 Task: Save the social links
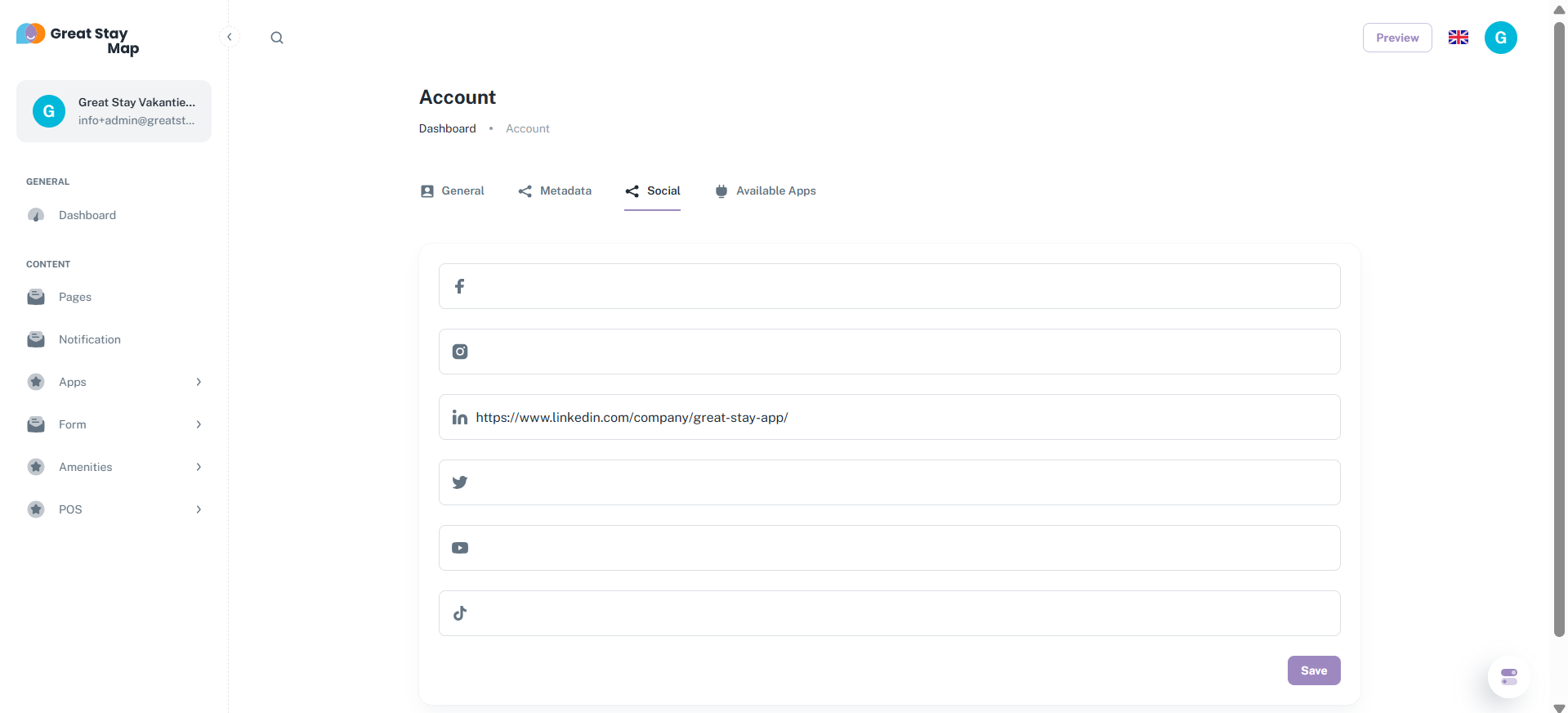[1314, 670]
